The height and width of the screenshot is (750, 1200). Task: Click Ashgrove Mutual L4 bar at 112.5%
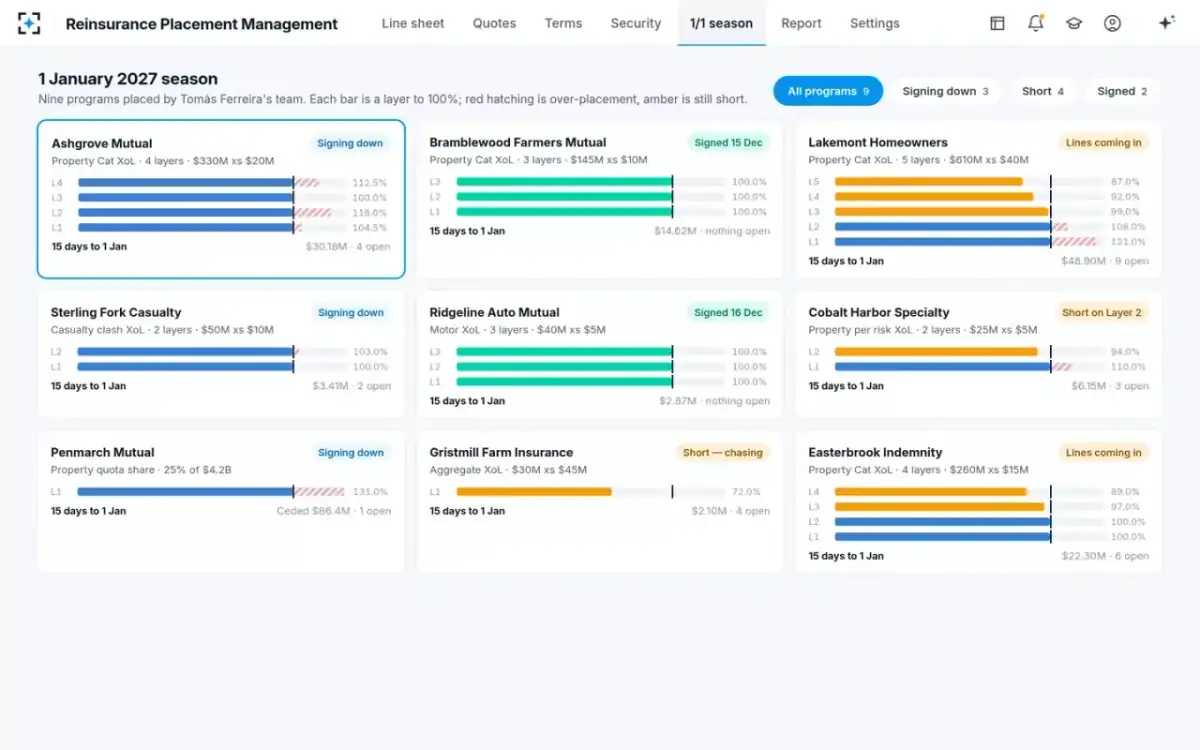pos(212,183)
